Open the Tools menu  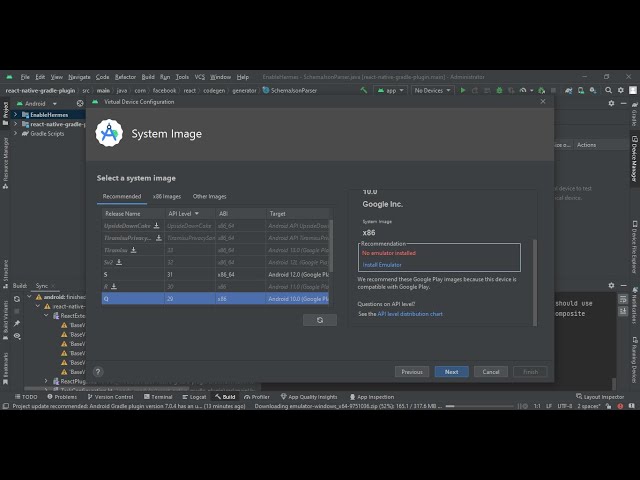coord(182,77)
